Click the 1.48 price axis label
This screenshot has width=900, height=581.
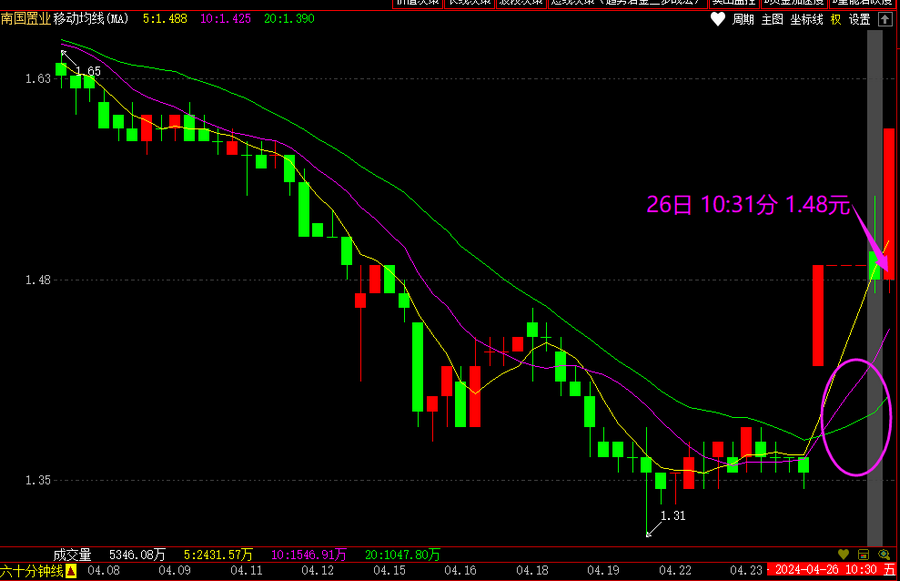pyautogui.click(x=38, y=280)
